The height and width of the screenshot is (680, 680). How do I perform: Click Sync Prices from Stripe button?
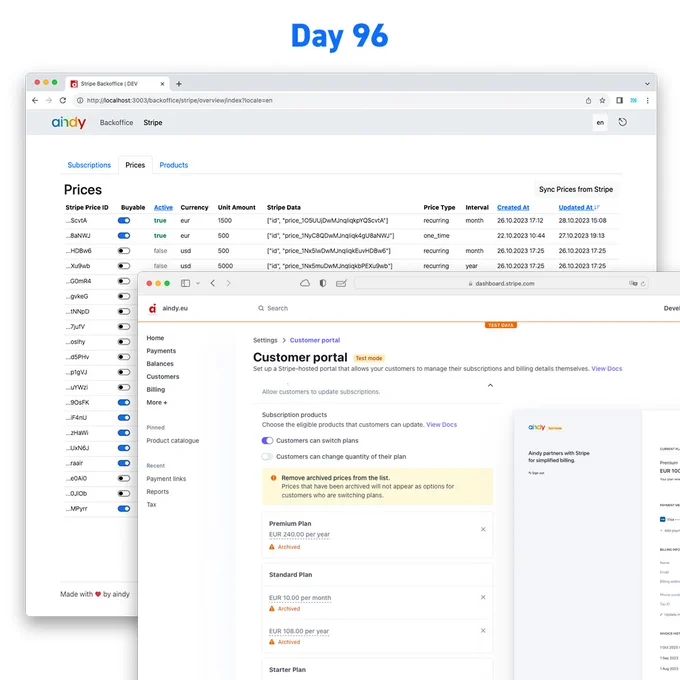[576, 190]
